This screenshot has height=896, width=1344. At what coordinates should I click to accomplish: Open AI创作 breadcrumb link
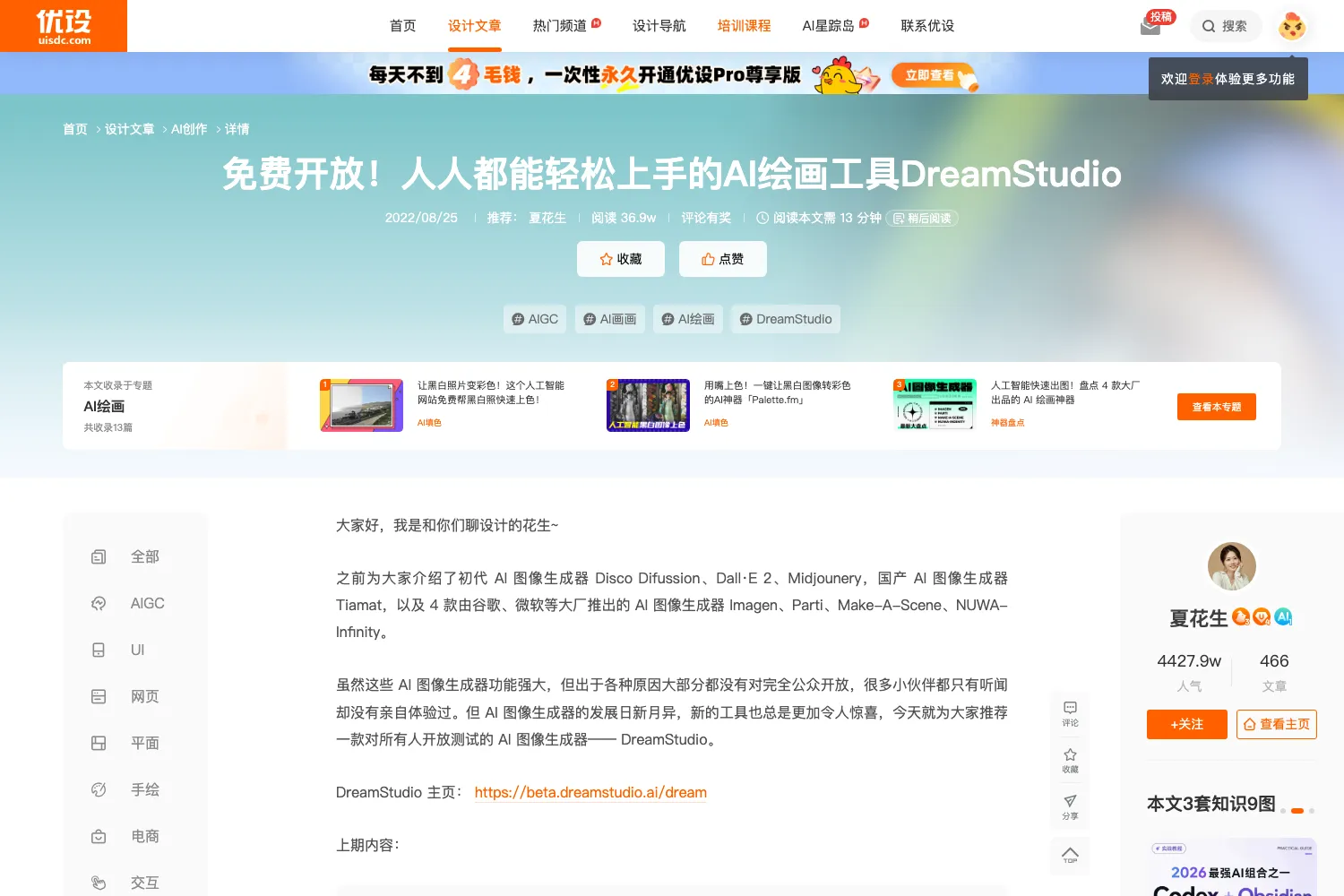click(x=189, y=129)
